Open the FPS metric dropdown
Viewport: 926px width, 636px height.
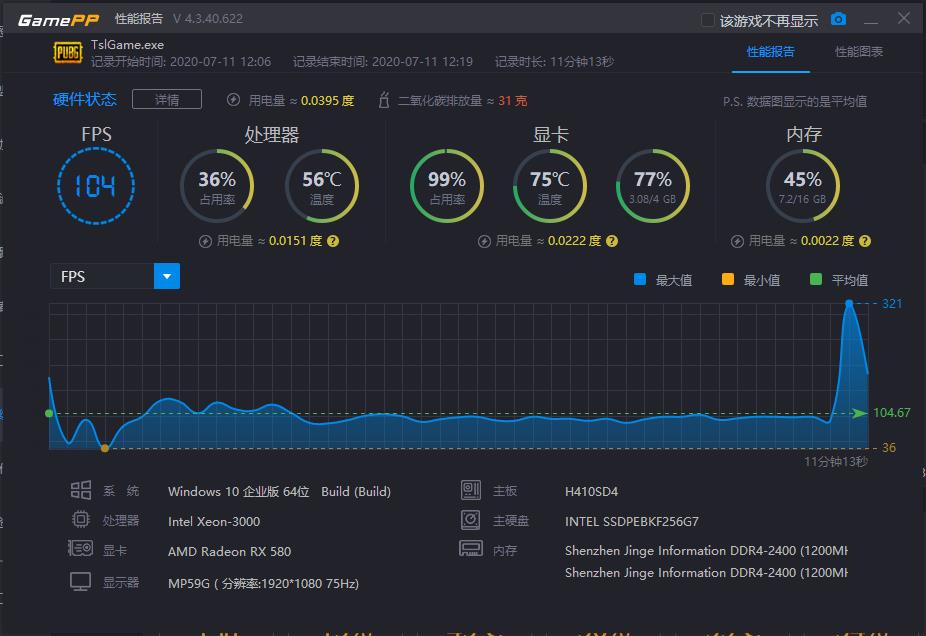click(x=169, y=276)
